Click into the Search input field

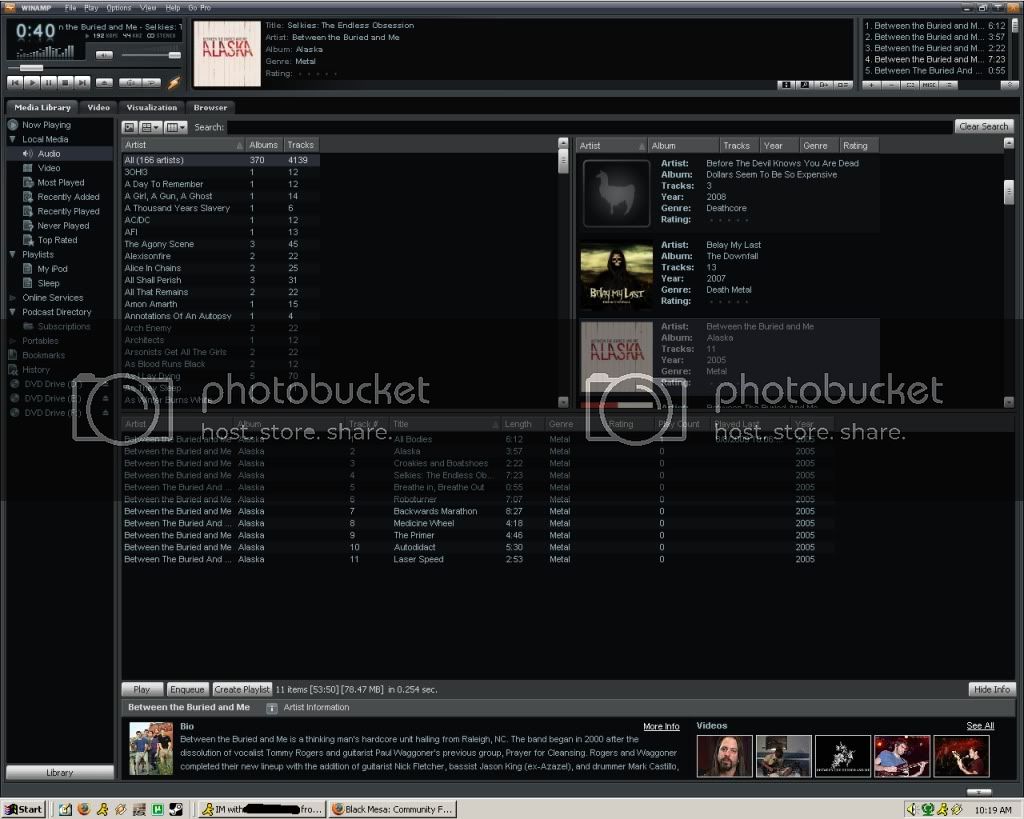point(589,127)
